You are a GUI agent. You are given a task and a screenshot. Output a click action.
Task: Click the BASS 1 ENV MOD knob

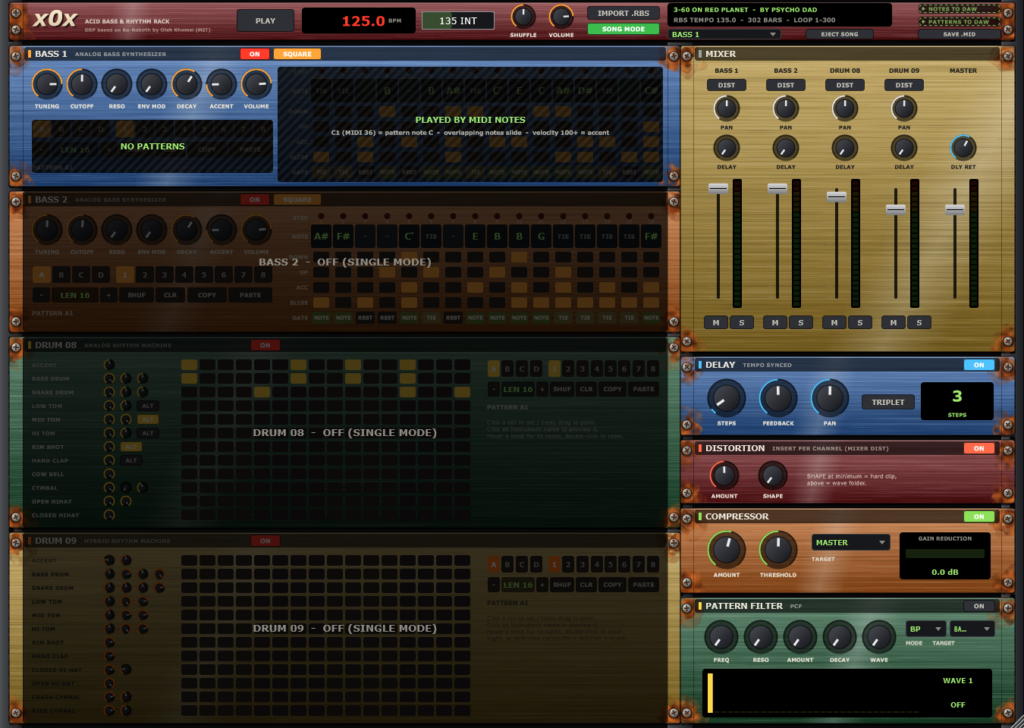151,84
